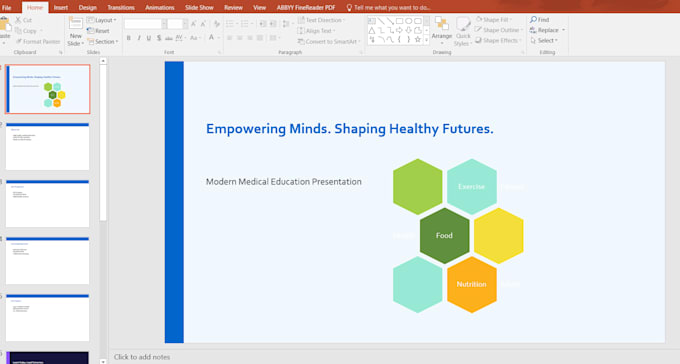Click the Cut scissors icon
This screenshot has height=364, width=680.
coord(18,20)
